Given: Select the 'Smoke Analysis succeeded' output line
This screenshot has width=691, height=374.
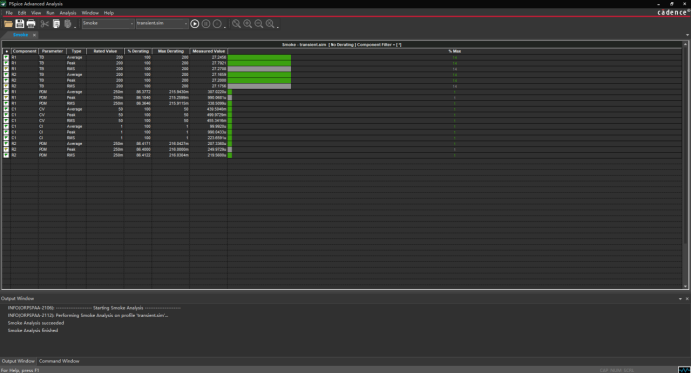Looking at the screenshot, I should pos(36,323).
